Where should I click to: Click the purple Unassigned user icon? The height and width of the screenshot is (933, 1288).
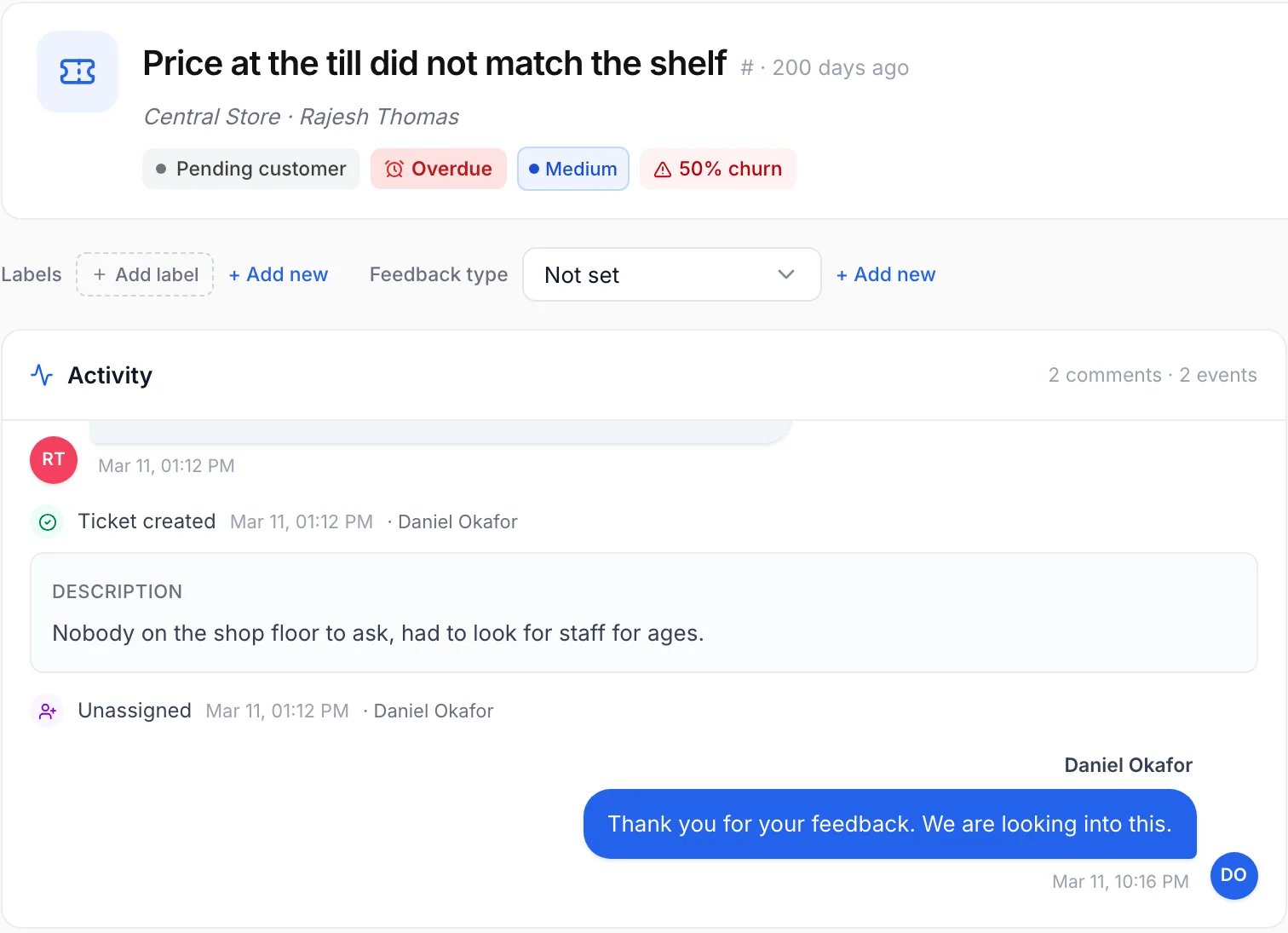point(48,711)
